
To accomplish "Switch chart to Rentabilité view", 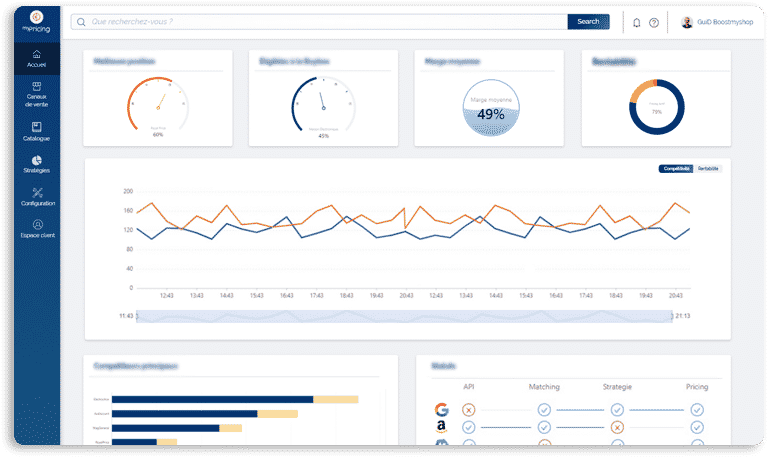I will [x=708, y=168].
